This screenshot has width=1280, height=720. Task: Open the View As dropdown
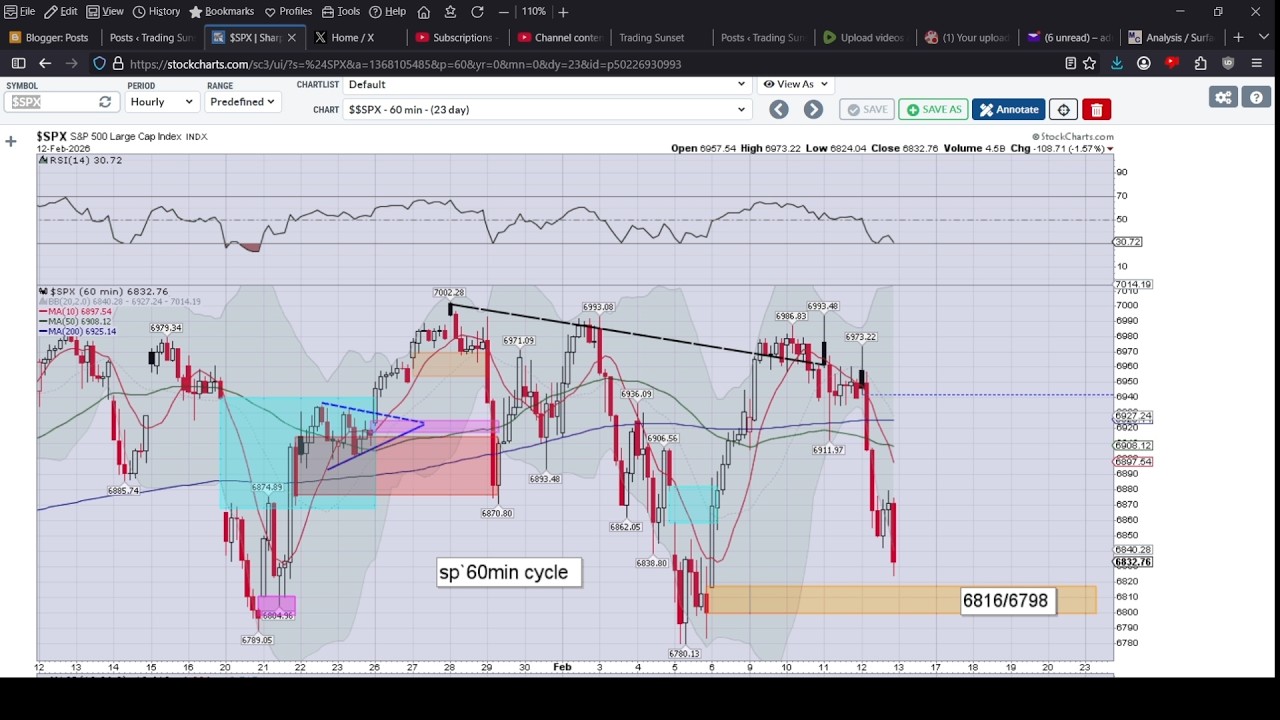(x=795, y=84)
